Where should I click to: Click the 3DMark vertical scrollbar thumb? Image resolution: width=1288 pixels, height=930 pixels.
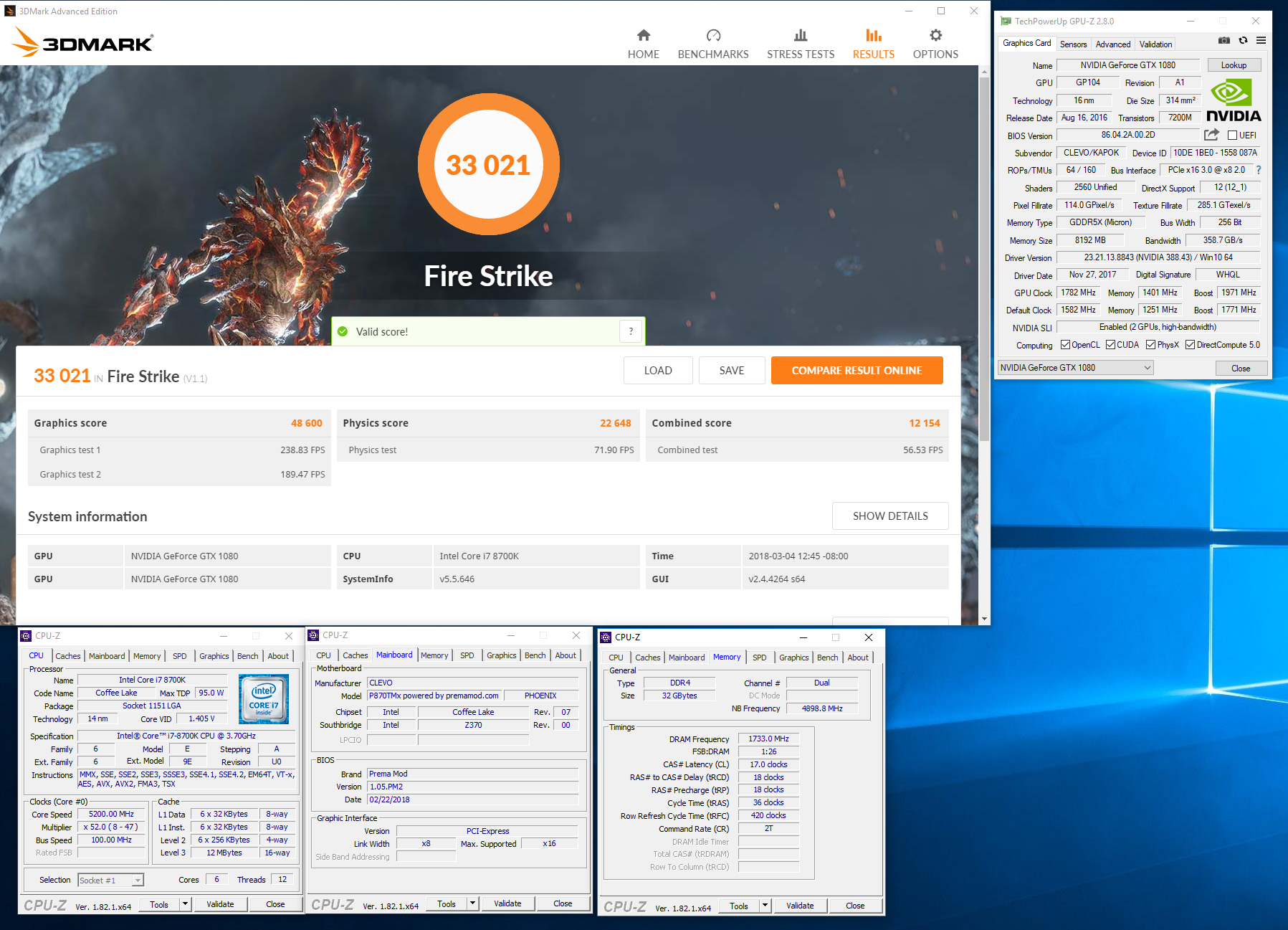(984, 258)
